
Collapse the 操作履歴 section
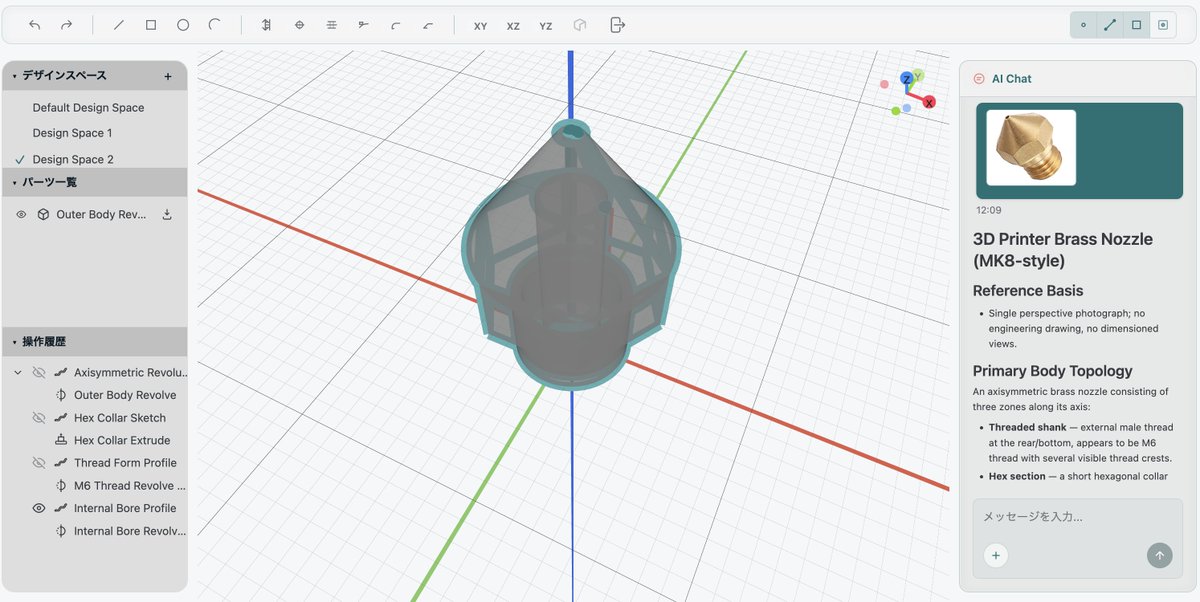[x=15, y=342]
